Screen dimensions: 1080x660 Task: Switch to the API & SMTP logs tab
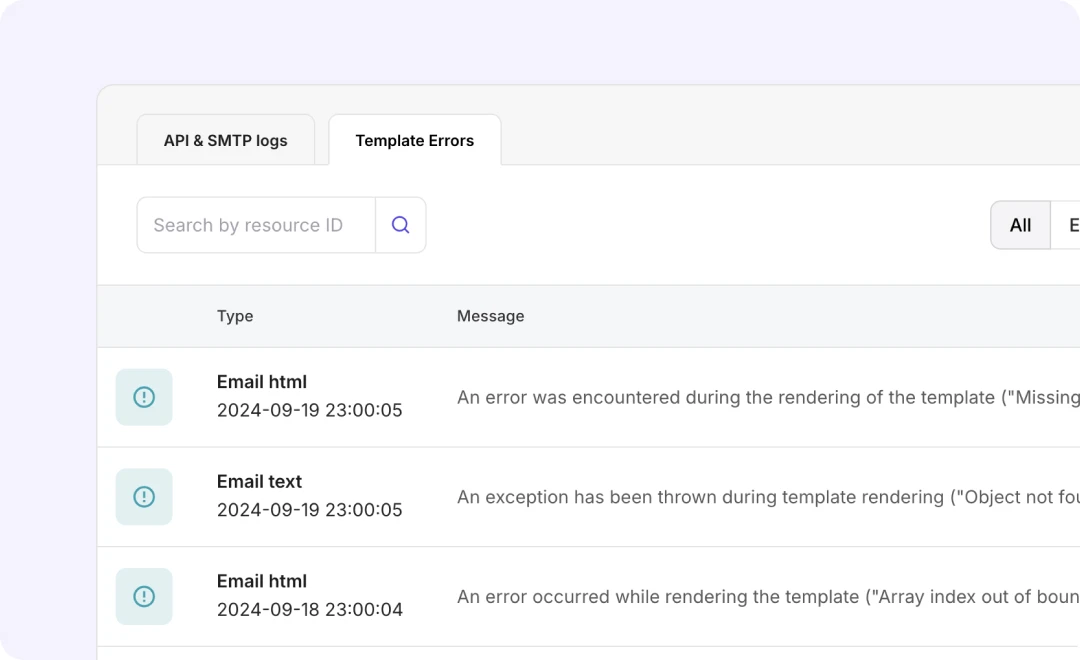click(225, 140)
